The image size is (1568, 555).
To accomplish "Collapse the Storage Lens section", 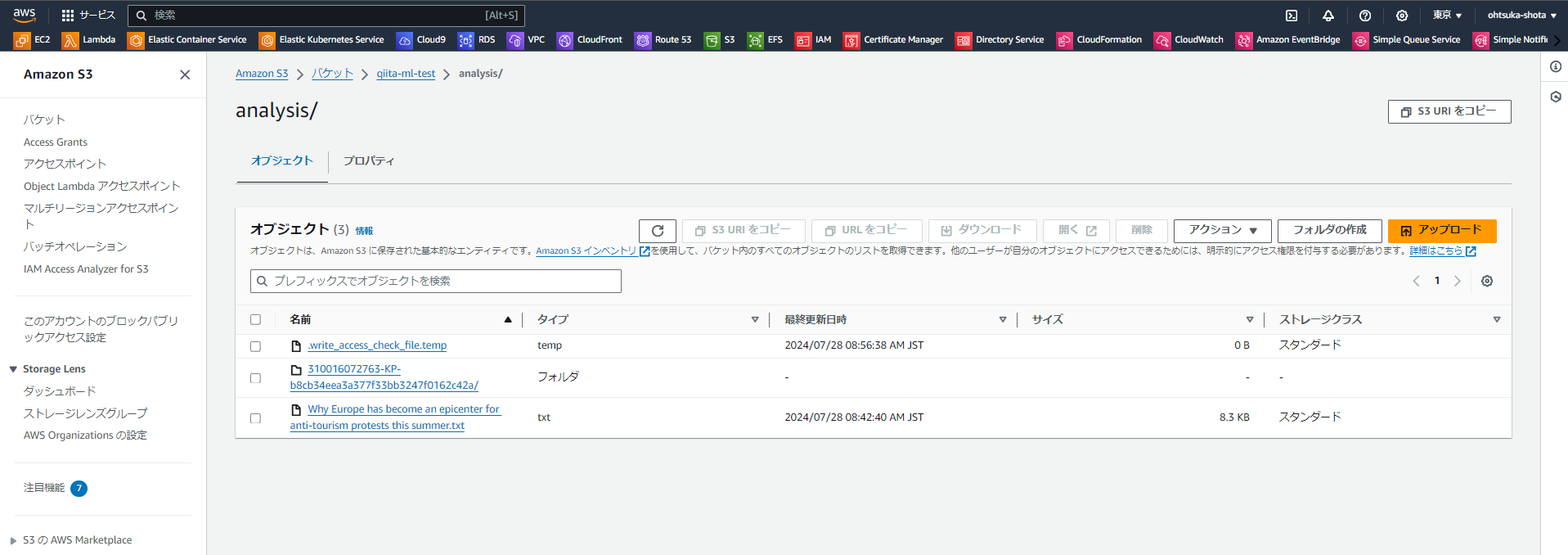I will pos(13,369).
